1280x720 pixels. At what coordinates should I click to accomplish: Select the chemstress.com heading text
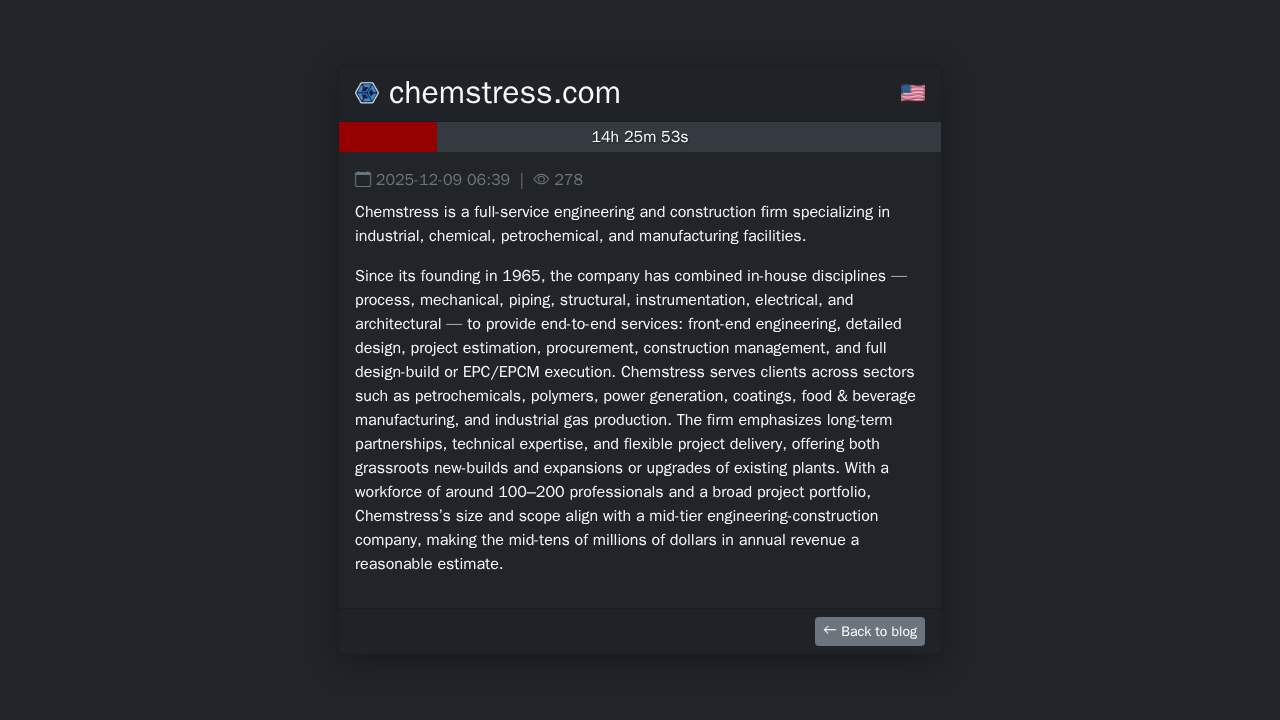[504, 93]
